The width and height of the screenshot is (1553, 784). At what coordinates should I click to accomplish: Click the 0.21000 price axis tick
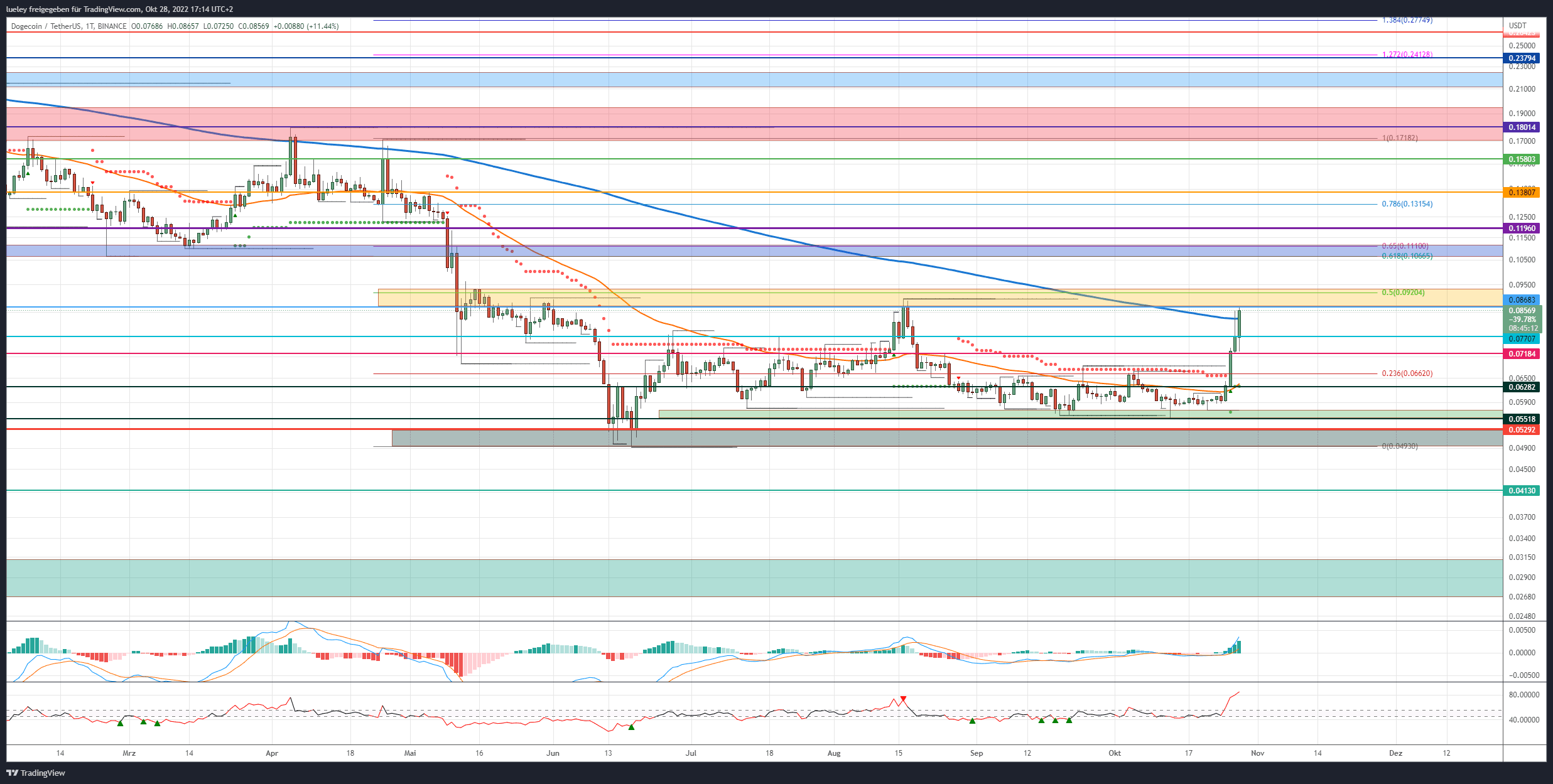click(1522, 89)
